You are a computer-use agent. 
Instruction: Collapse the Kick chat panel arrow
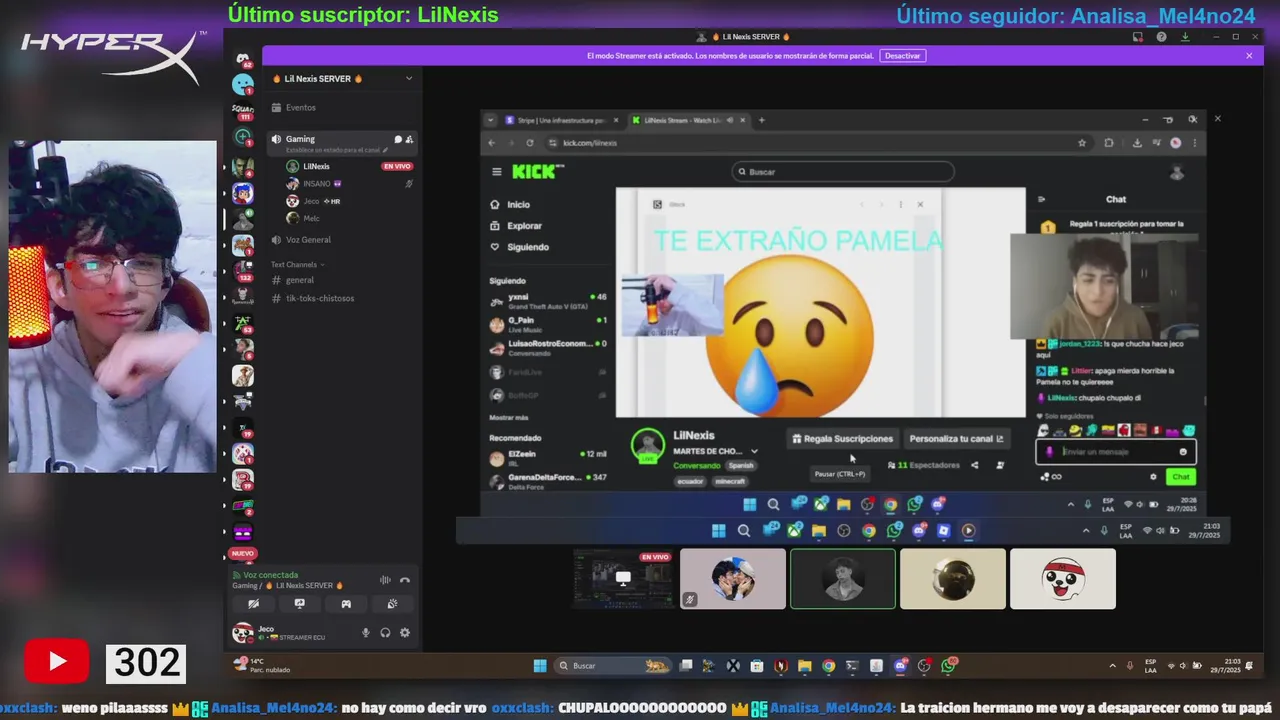1041,200
